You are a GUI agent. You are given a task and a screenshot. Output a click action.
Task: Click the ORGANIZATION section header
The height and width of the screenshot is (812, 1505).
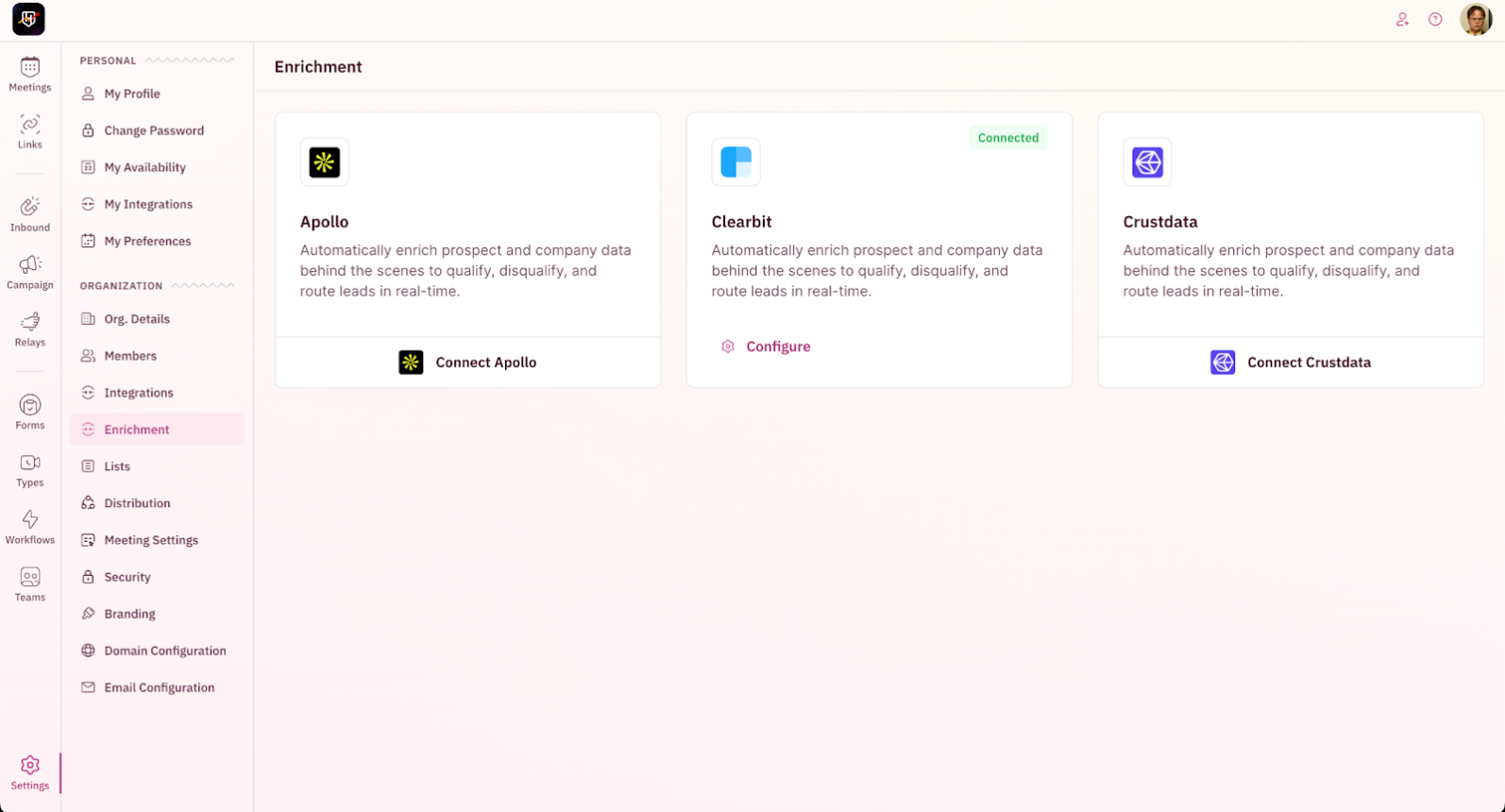click(x=121, y=286)
